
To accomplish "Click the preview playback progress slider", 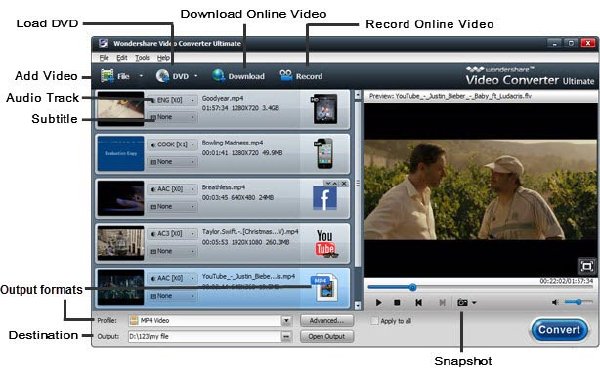I will (479, 287).
